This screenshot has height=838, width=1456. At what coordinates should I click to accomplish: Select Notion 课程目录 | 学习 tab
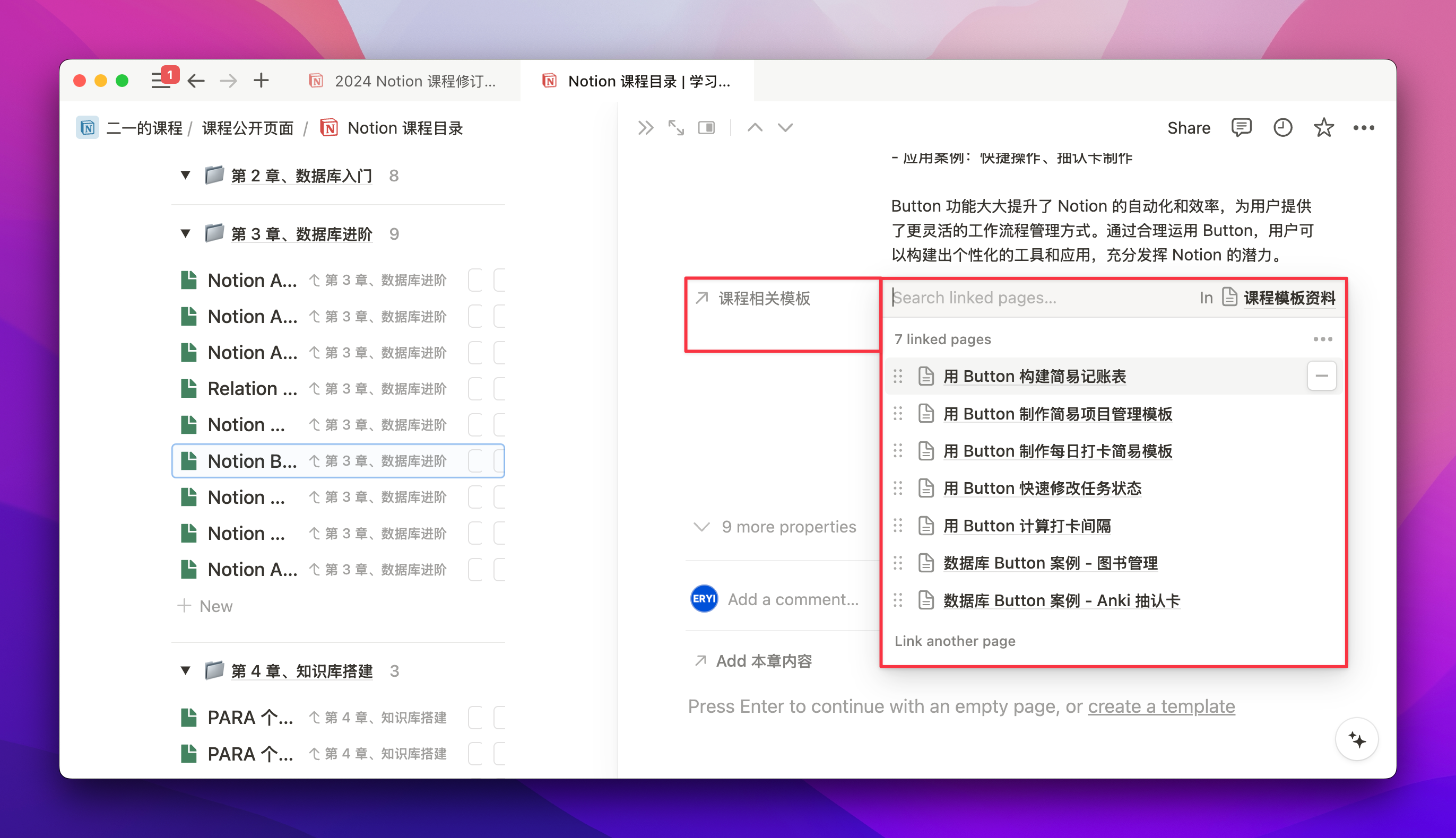point(637,81)
